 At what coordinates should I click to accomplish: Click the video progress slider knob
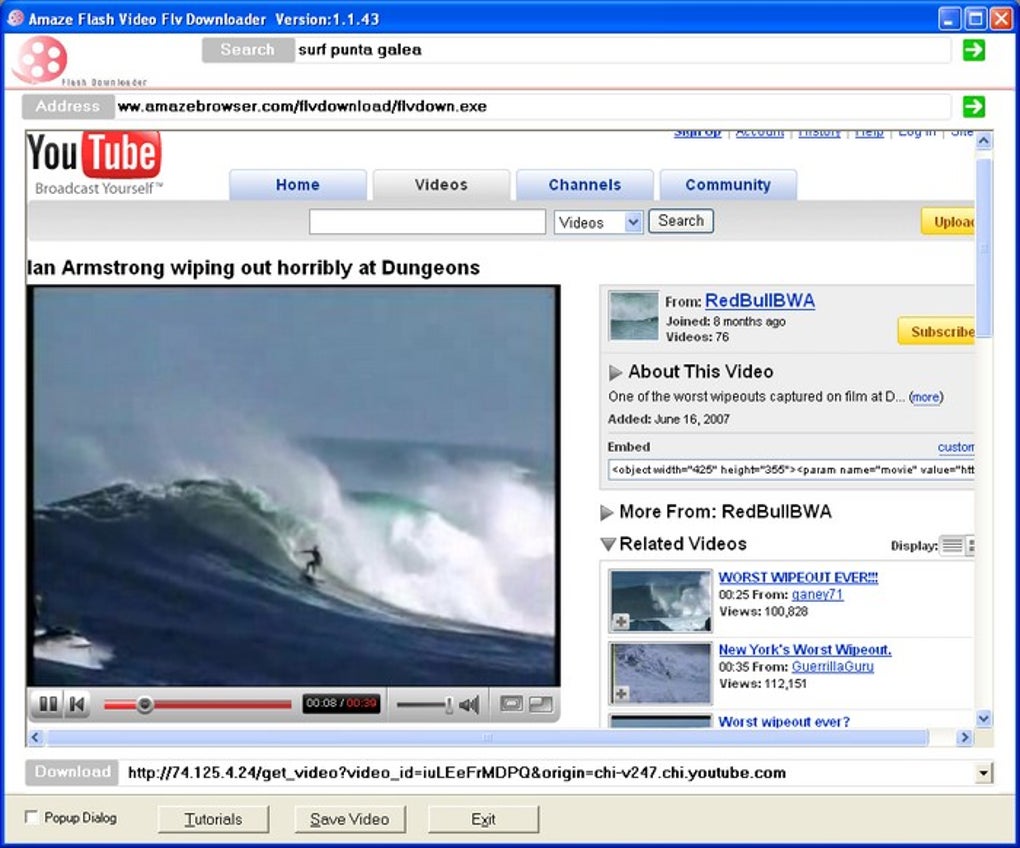(144, 704)
